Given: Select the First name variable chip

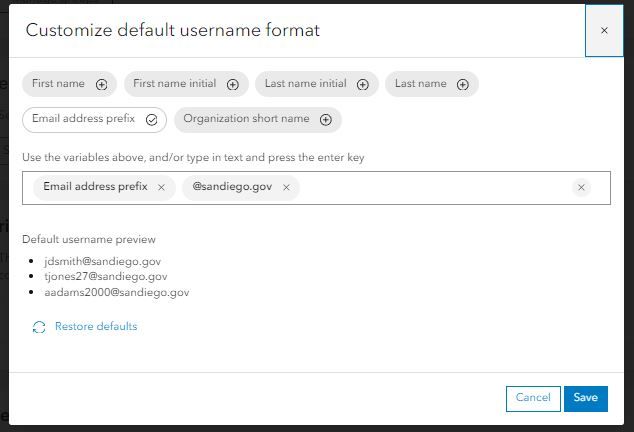Looking at the screenshot, I should [69, 84].
